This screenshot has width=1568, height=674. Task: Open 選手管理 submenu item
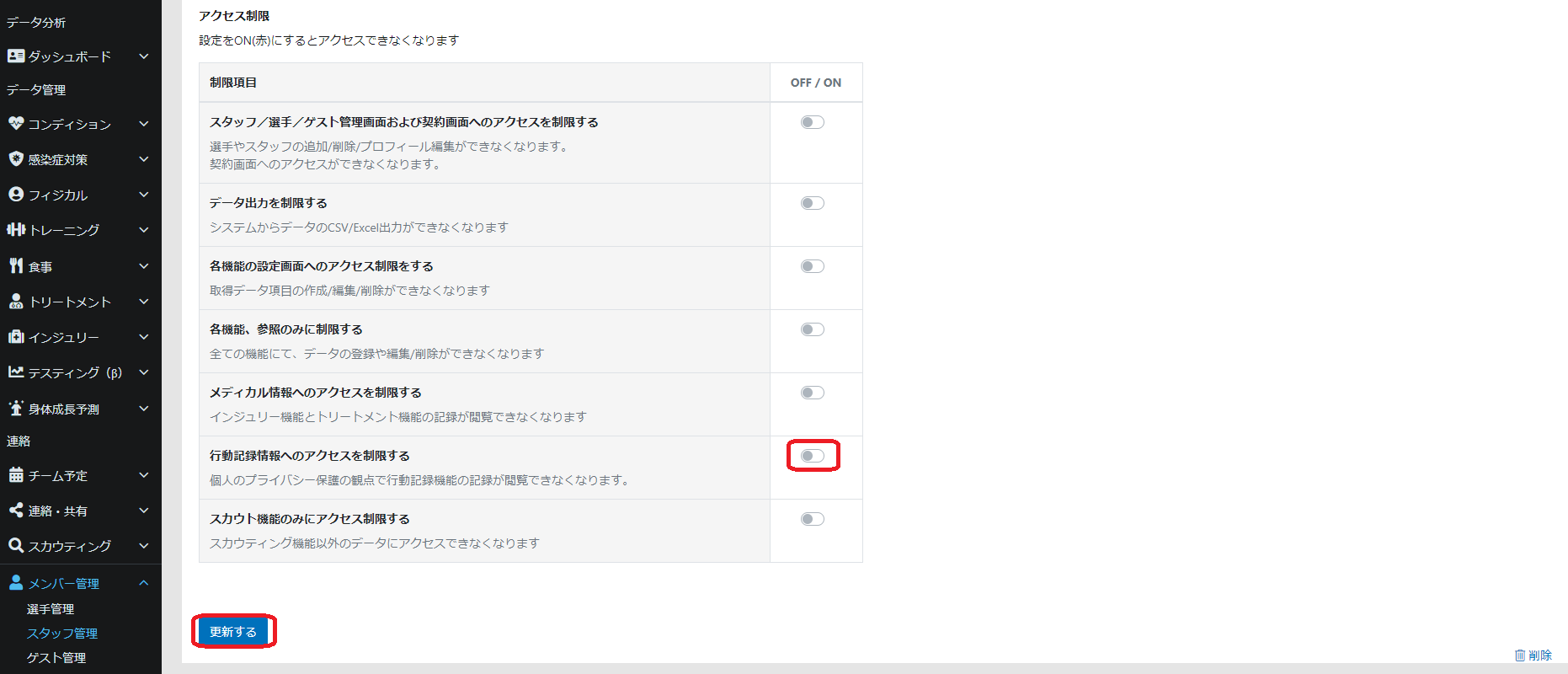point(51,609)
